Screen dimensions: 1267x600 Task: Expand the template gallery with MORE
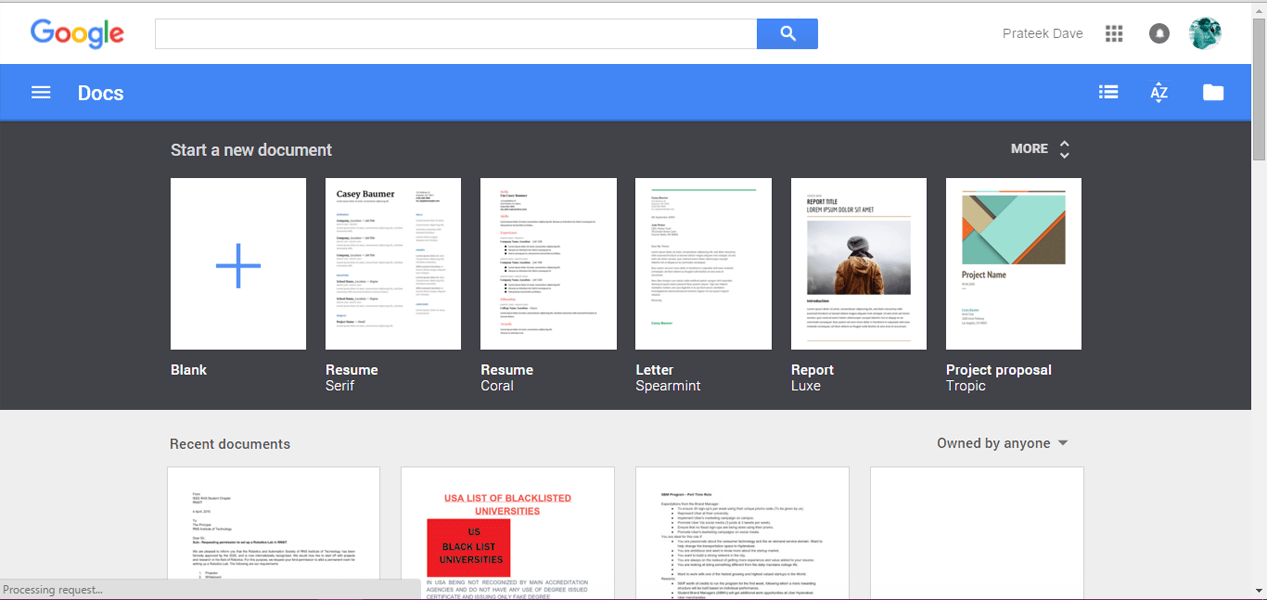coord(1041,149)
